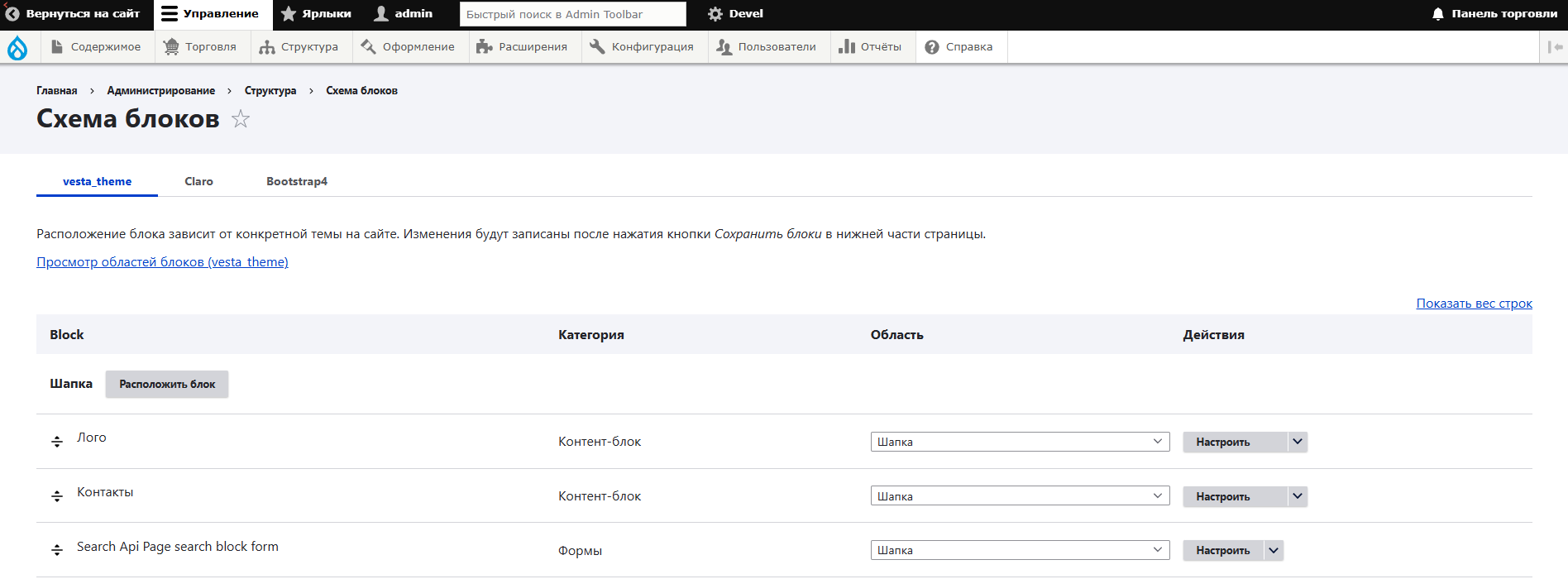Image resolution: width=1568 pixels, height=579 pixels.
Task: Open the Содержимое menu
Action: 96,47
